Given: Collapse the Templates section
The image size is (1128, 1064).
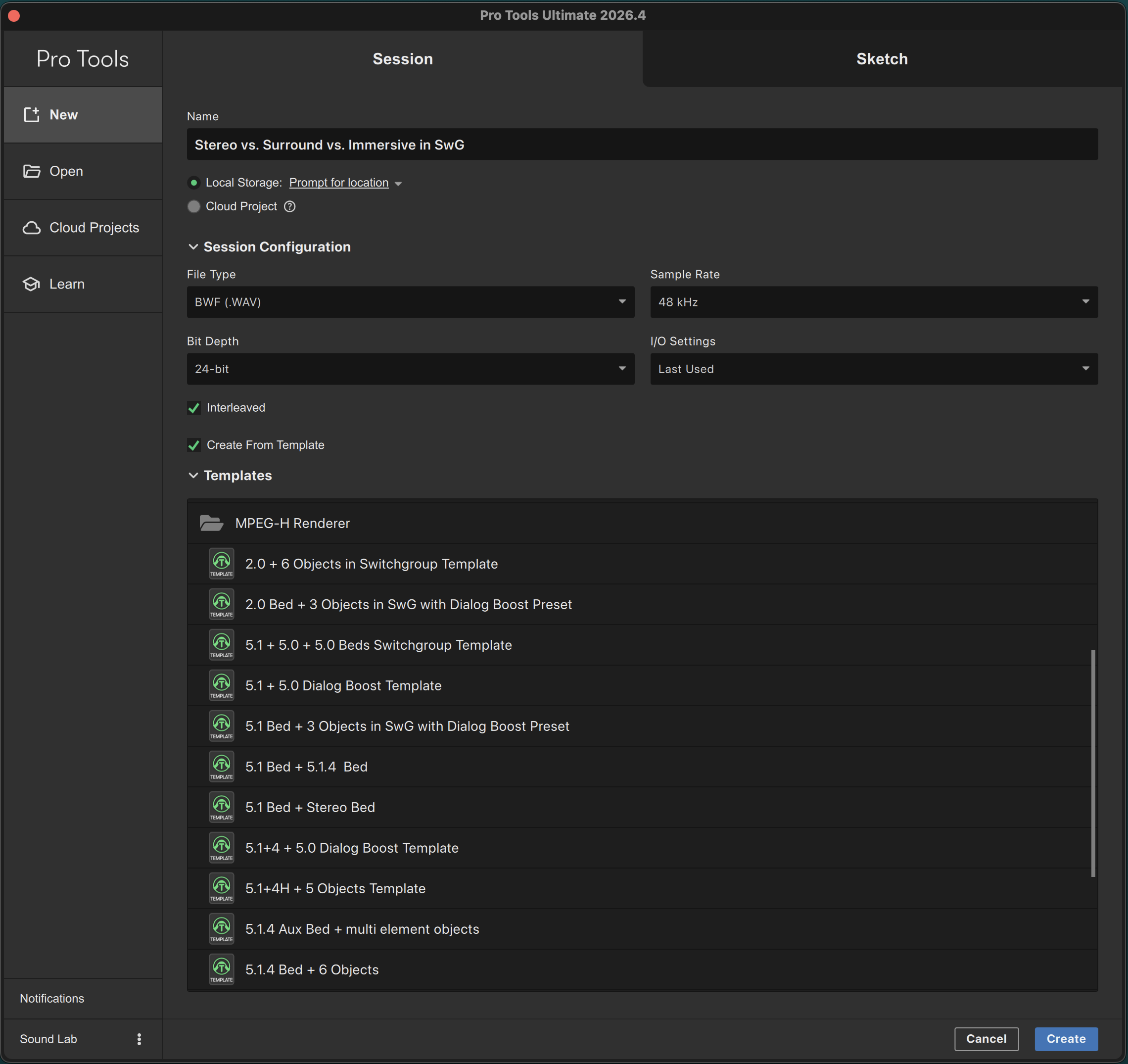Looking at the screenshot, I should 193,476.
